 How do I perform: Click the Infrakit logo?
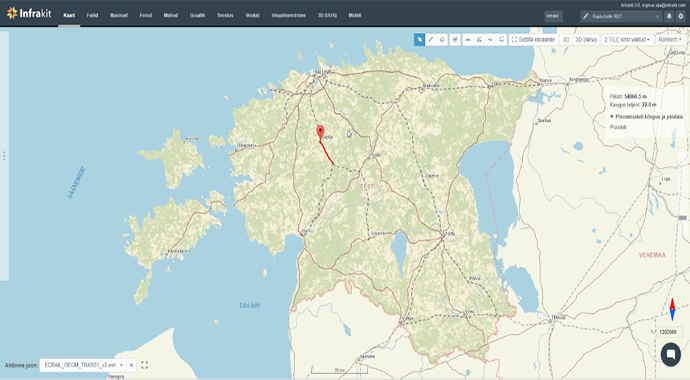pos(29,13)
